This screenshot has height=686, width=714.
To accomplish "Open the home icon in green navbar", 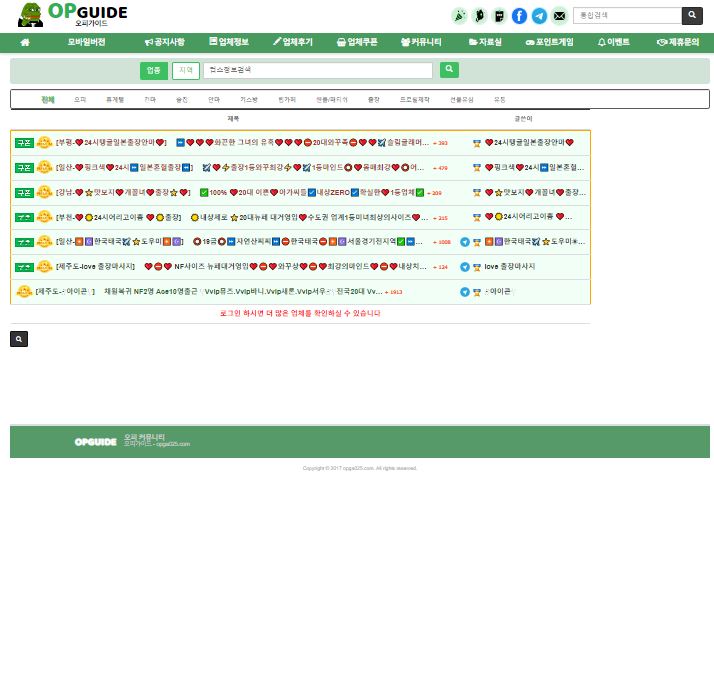I will [25, 42].
